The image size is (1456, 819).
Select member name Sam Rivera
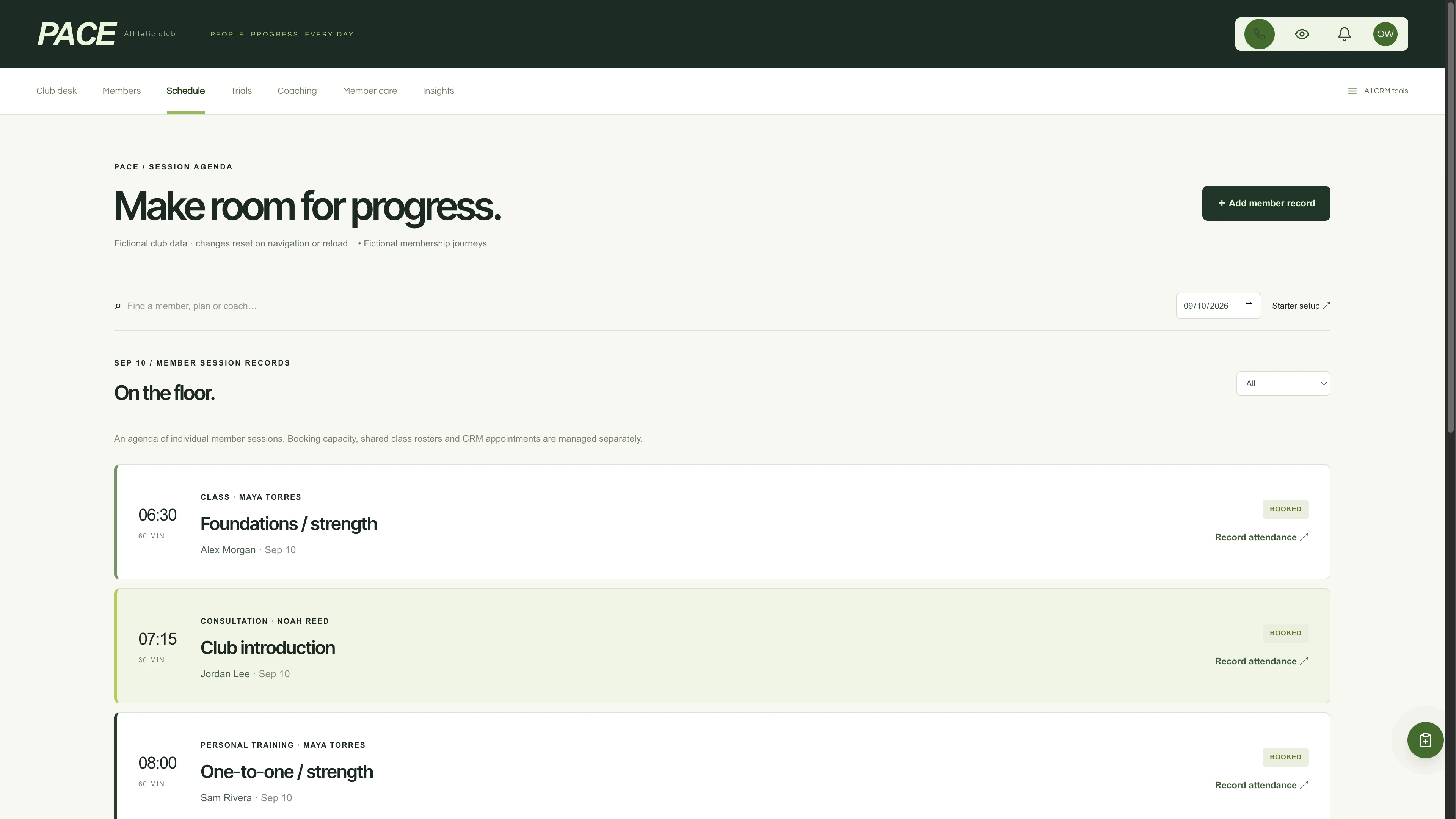pyautogui.click(x=226, y=798)
